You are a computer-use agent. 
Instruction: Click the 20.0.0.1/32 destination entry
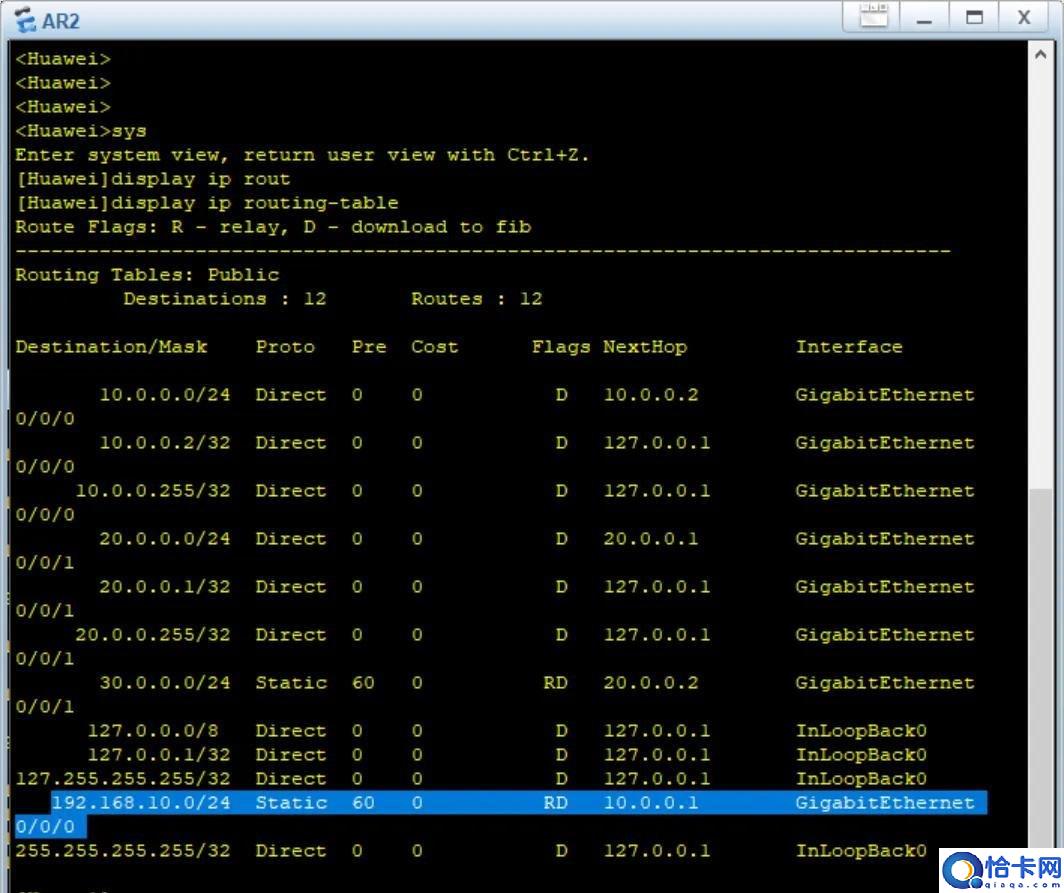tap(165, 587)
